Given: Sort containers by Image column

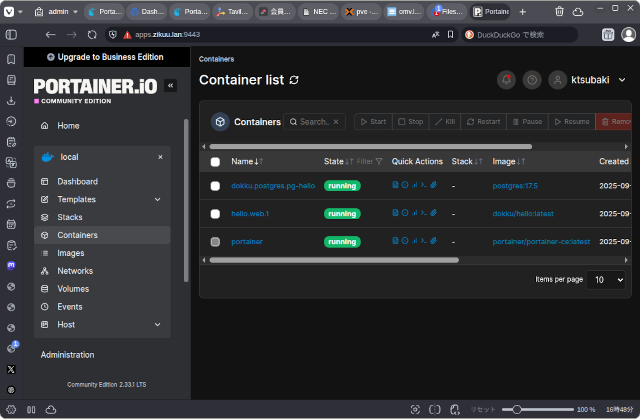Looking at the screenshot, I should coord(509,162).
